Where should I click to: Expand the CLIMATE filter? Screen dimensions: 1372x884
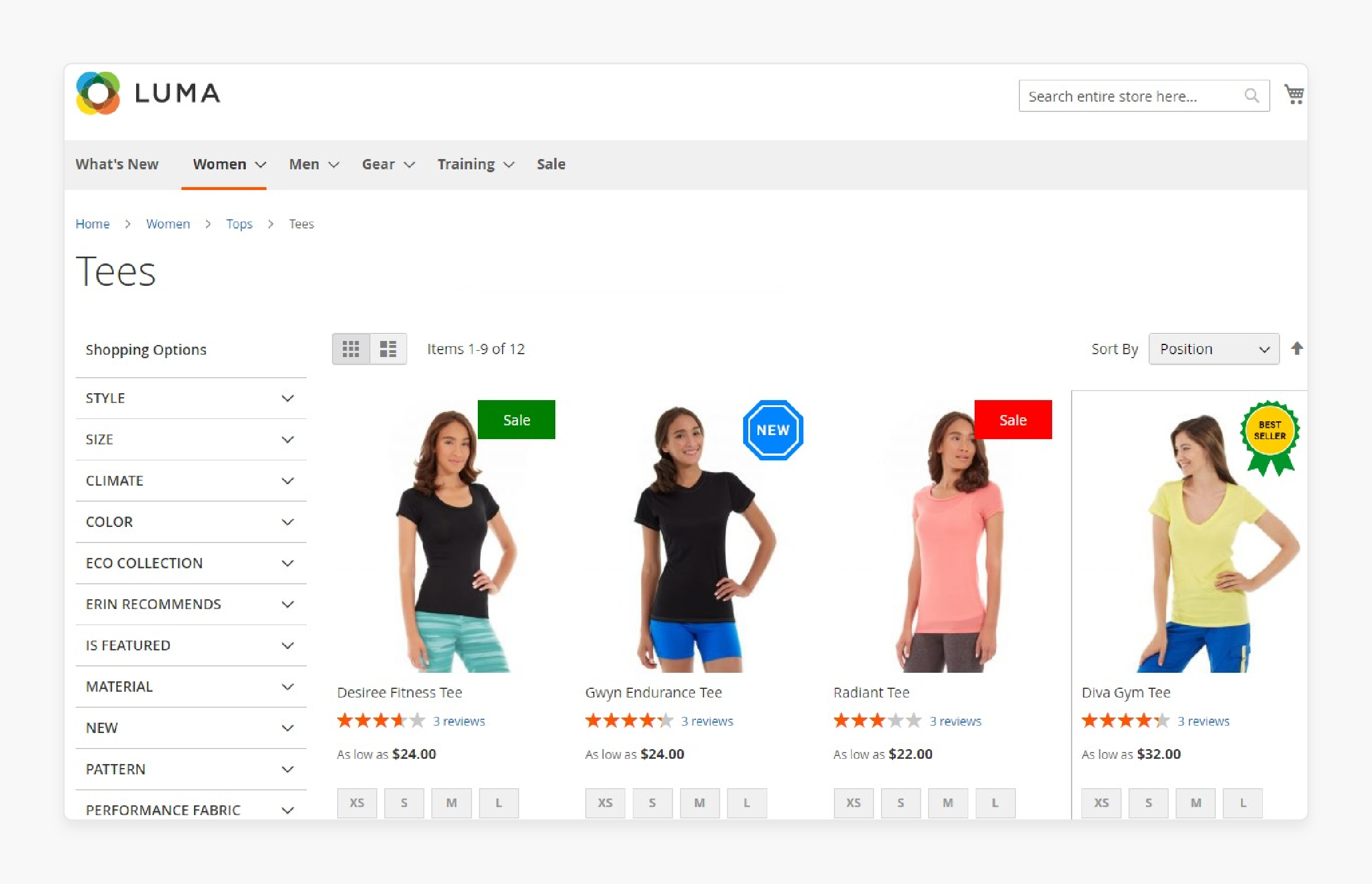point(191,481)
